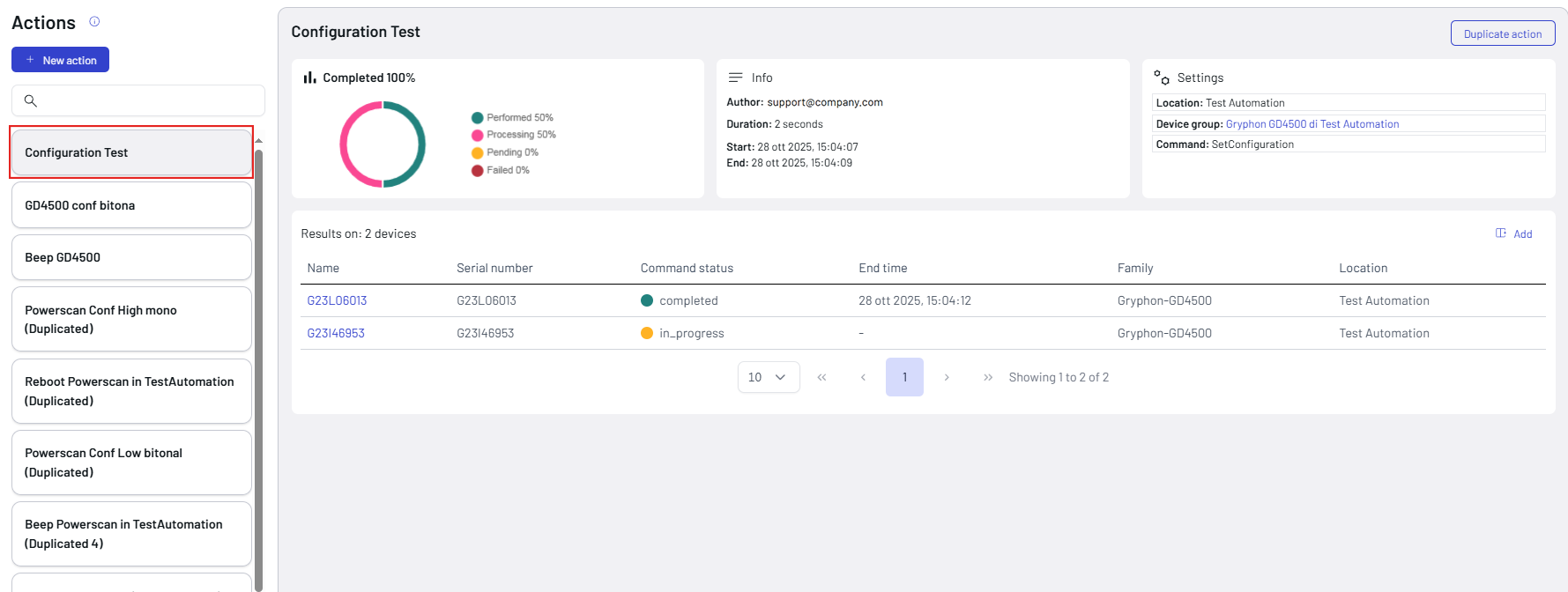Select the Beep GD4500 action
The image size is (1568, 592).
coord(131,257)
